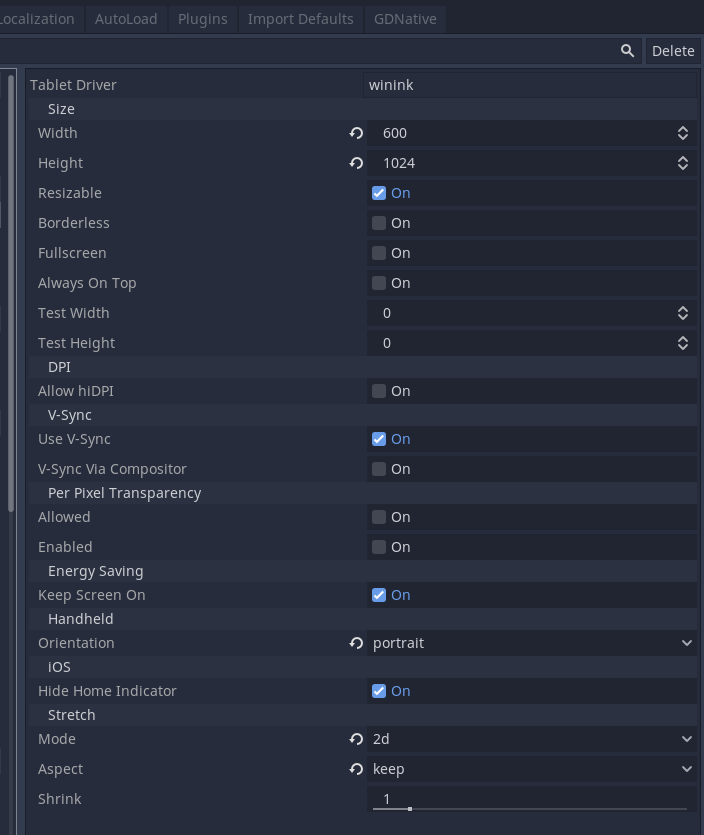
Task: Click the Test Height stepper arrows
Action: point(683,343)
